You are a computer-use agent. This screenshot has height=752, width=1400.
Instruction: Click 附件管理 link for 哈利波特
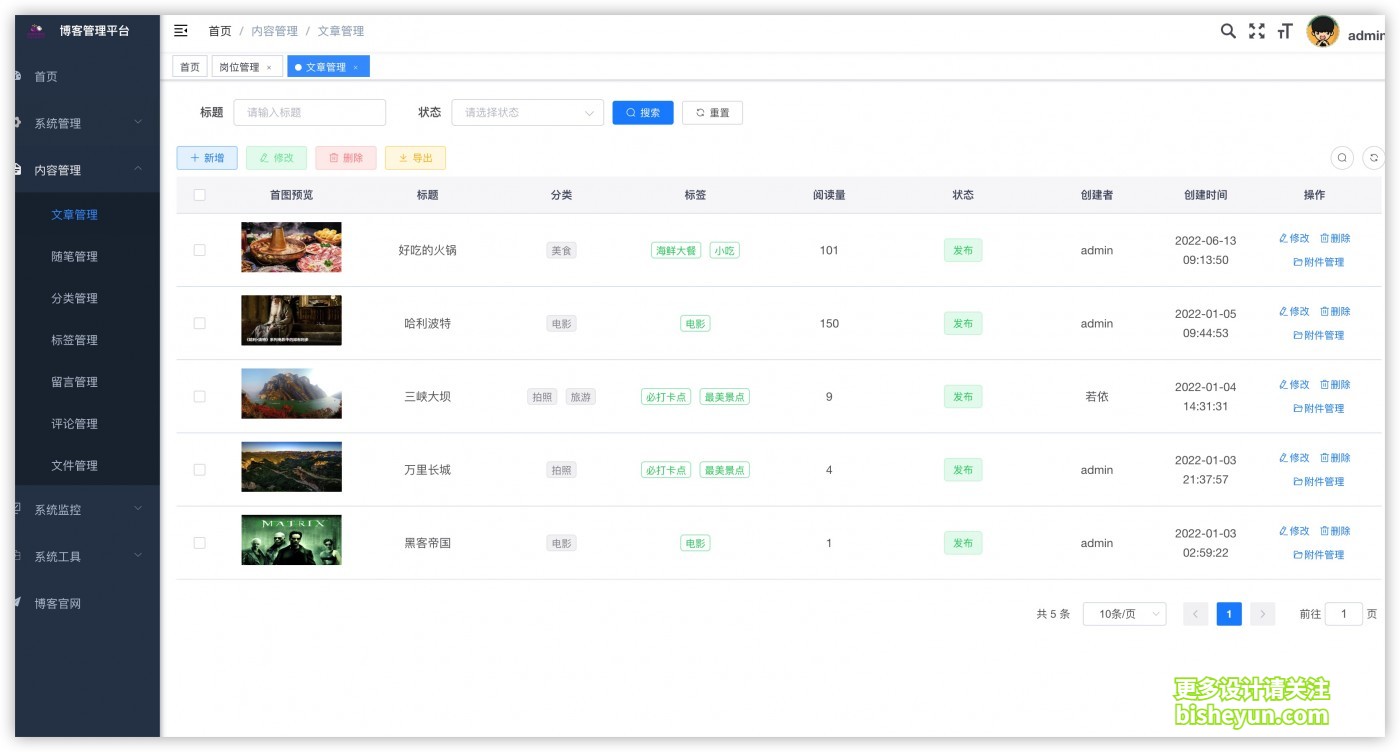(1318, 335)
